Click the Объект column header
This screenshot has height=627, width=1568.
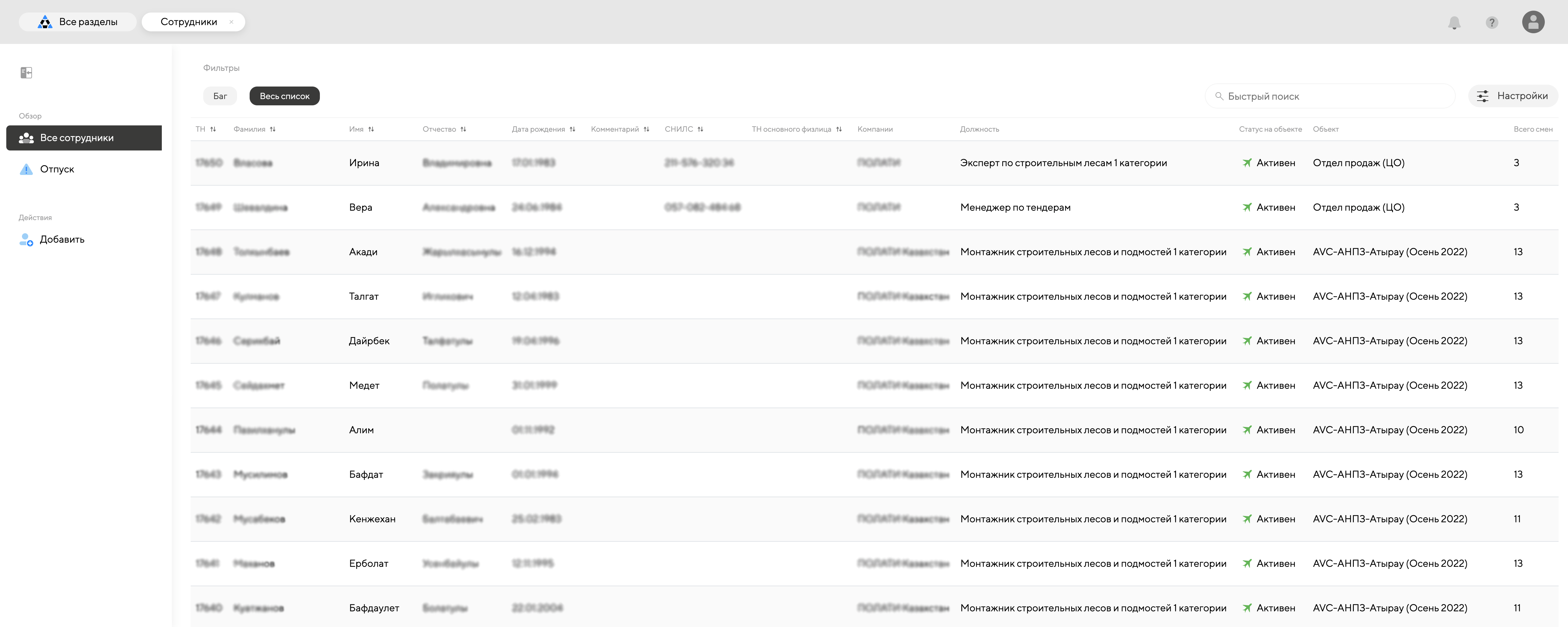pos(1326,129)
